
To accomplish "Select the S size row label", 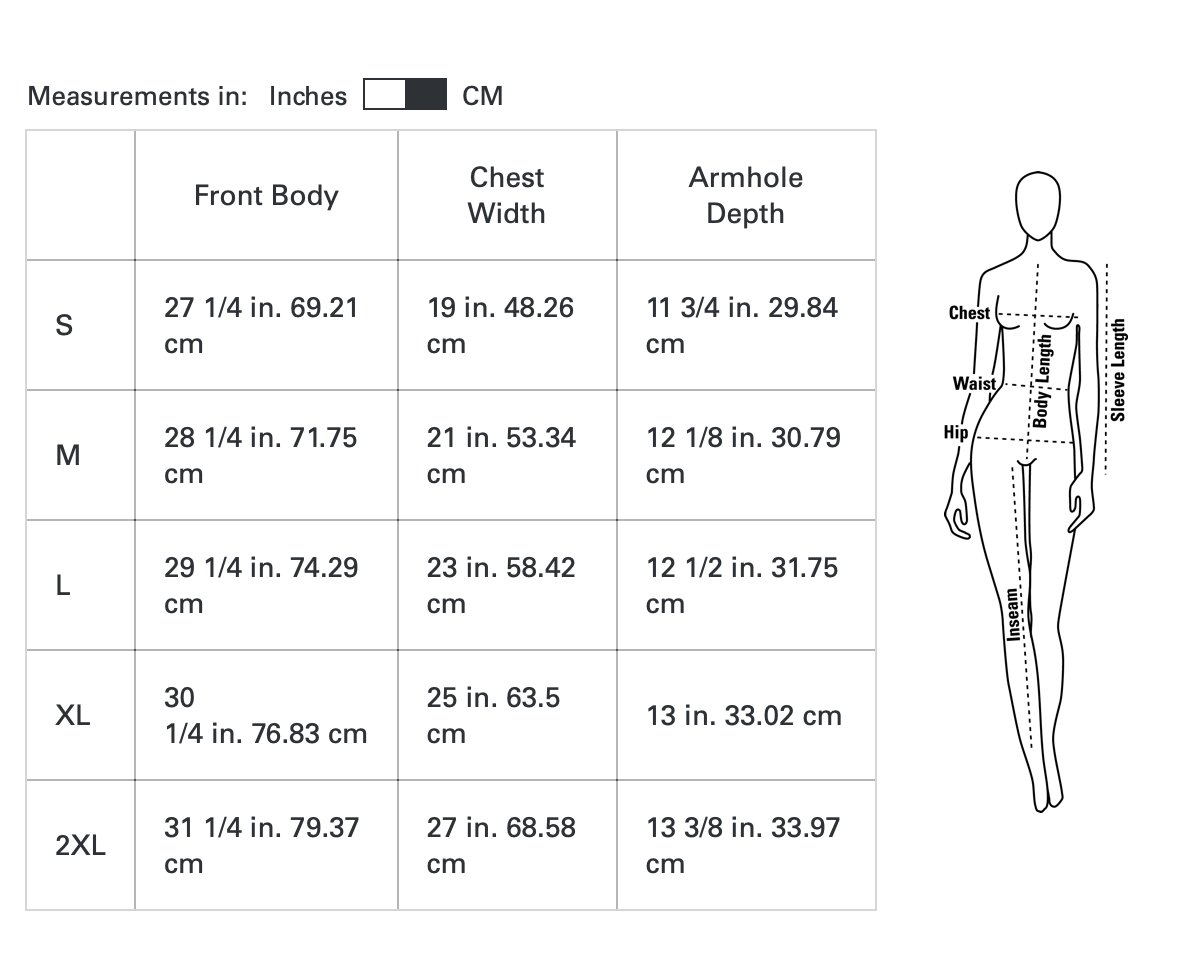I will (64, 326).
